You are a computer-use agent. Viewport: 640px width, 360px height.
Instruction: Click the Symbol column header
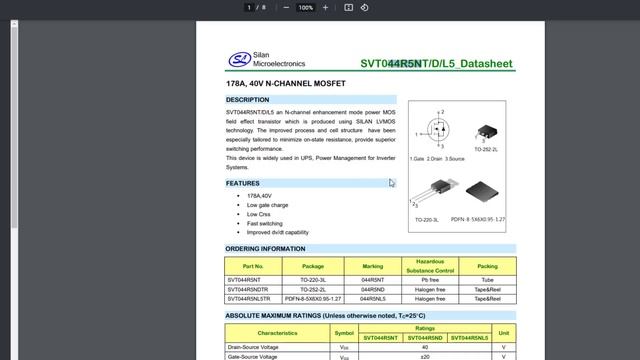344,333
